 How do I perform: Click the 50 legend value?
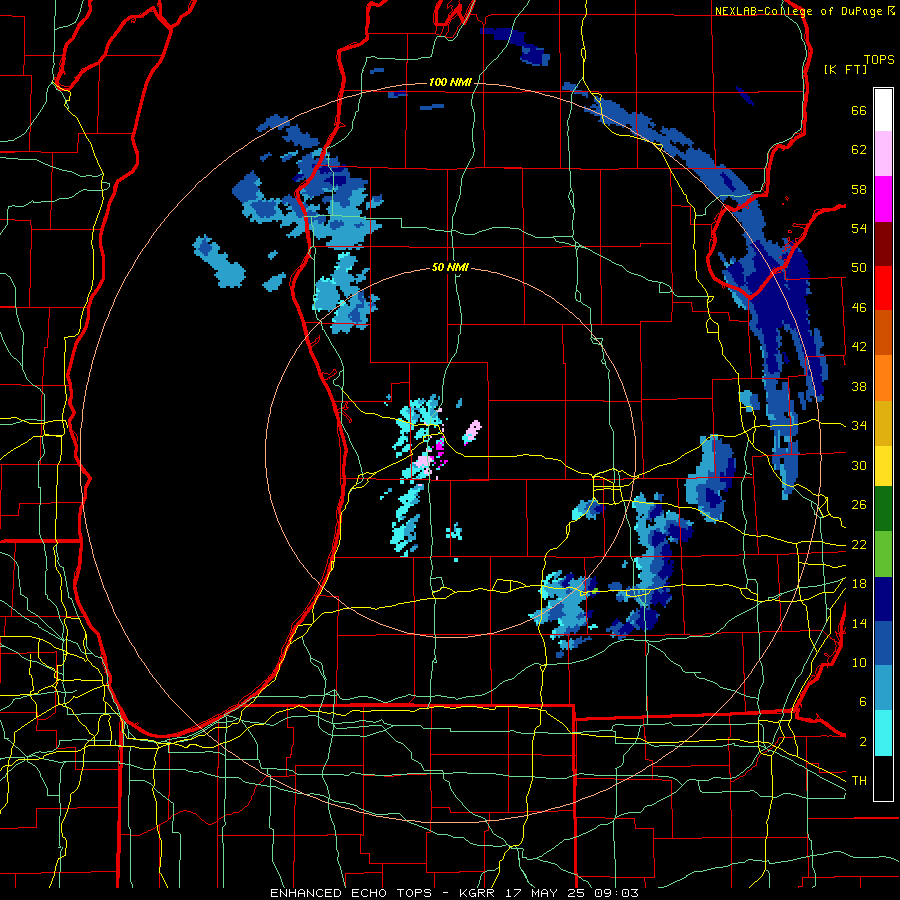pyautogui.click(x=859, y=268)
